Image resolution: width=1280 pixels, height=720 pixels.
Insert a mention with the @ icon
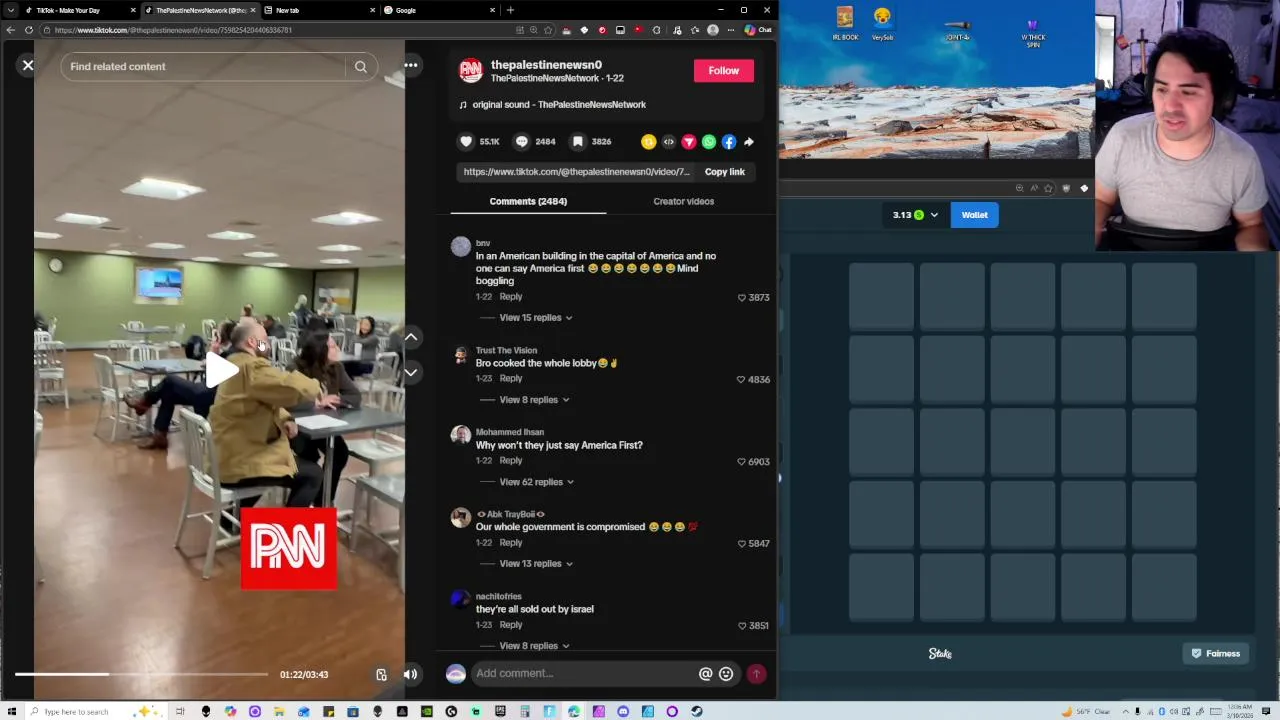pos(705,674)
